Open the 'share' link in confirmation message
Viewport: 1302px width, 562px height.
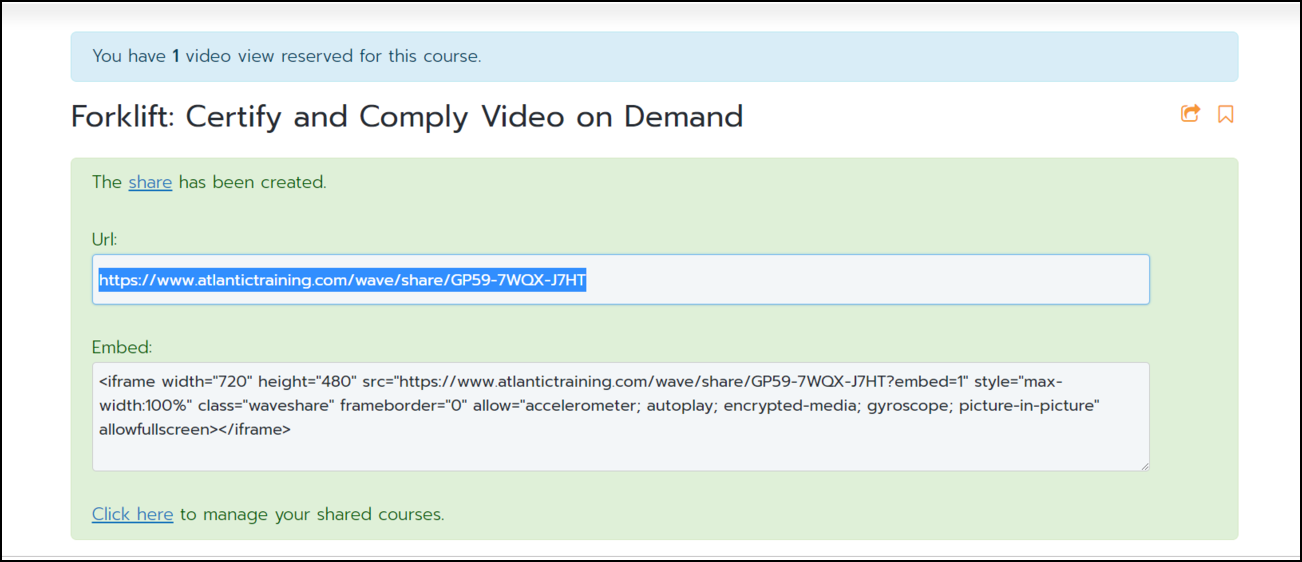coord(150,182)
